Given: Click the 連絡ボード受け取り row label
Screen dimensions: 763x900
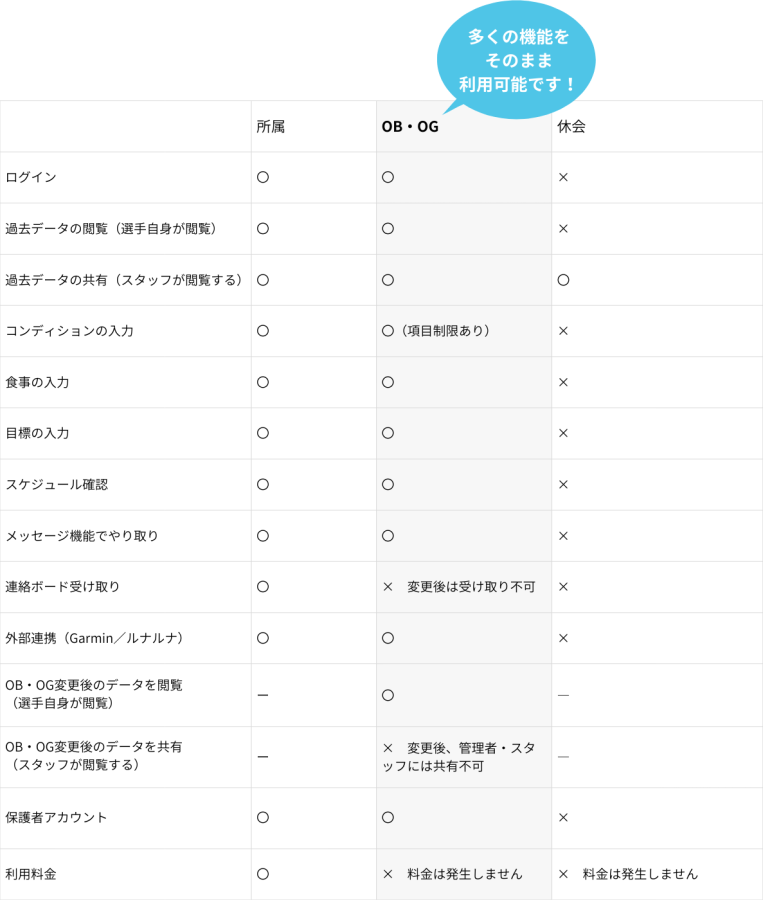Looking at the screenshot, I should coord(63,587).
